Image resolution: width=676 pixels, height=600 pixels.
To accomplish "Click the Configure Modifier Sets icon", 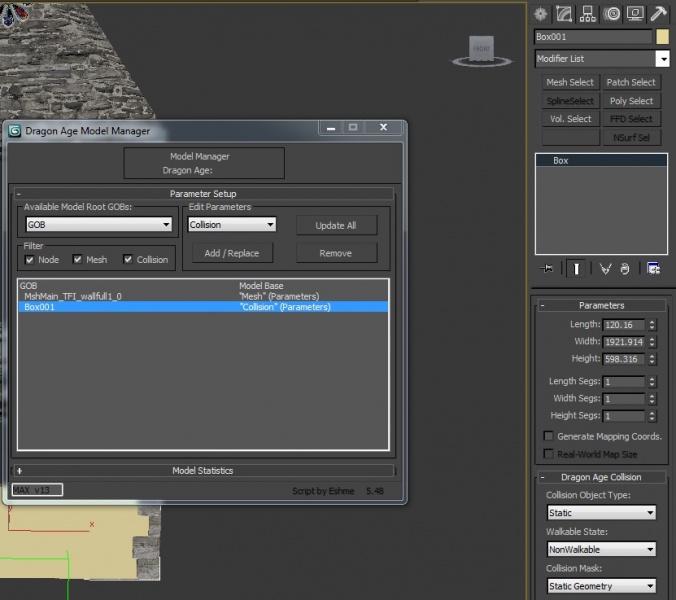I will tap(653, 268).
